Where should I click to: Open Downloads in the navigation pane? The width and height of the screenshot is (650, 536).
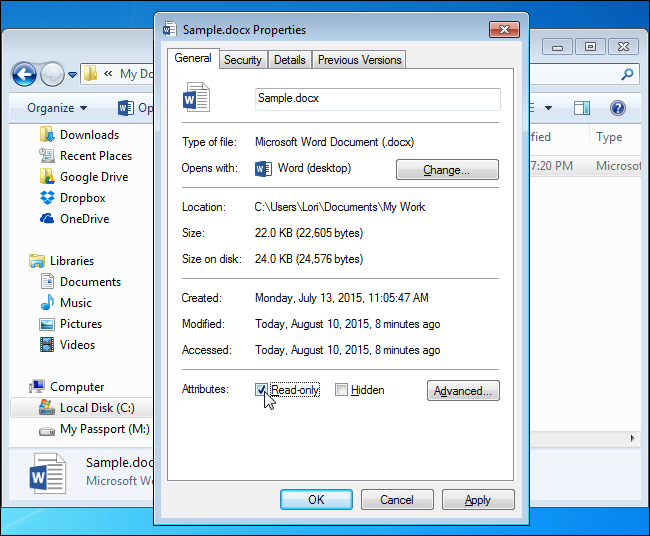[89, 135]
